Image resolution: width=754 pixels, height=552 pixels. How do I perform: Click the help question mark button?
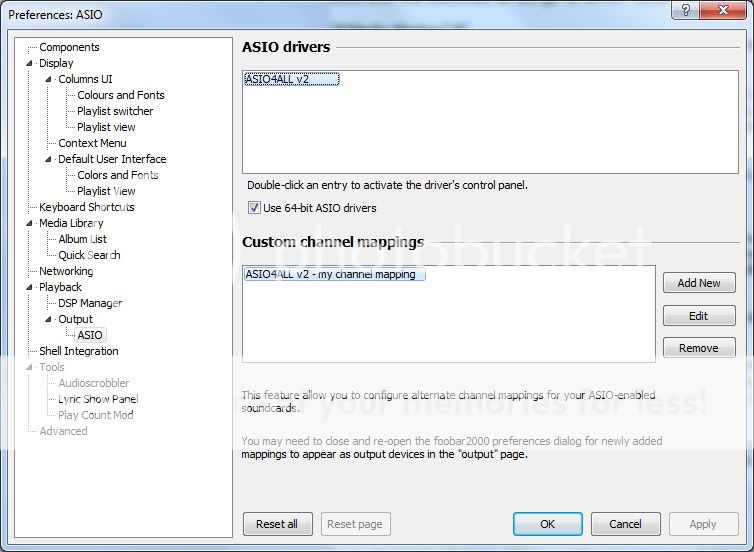tap(685, 10)
